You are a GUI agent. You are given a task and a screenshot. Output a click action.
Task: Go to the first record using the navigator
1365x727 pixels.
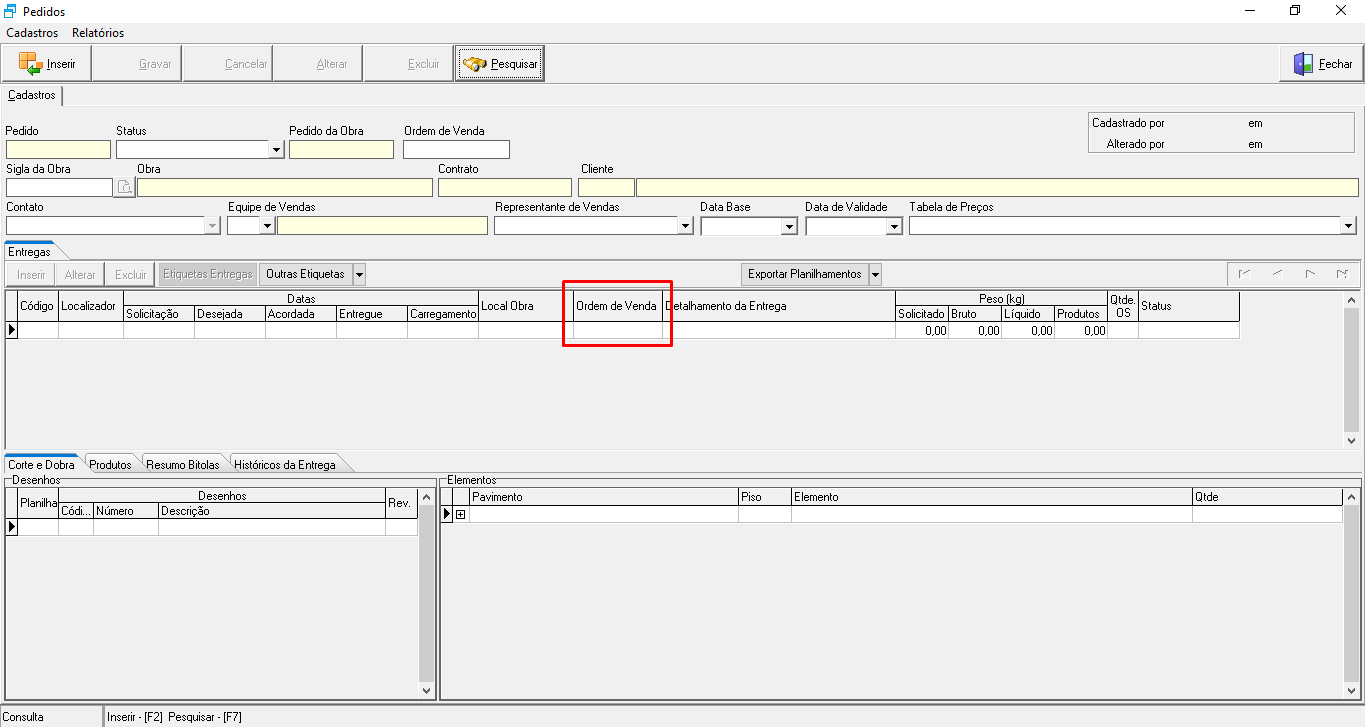[x=1244, y=274]
